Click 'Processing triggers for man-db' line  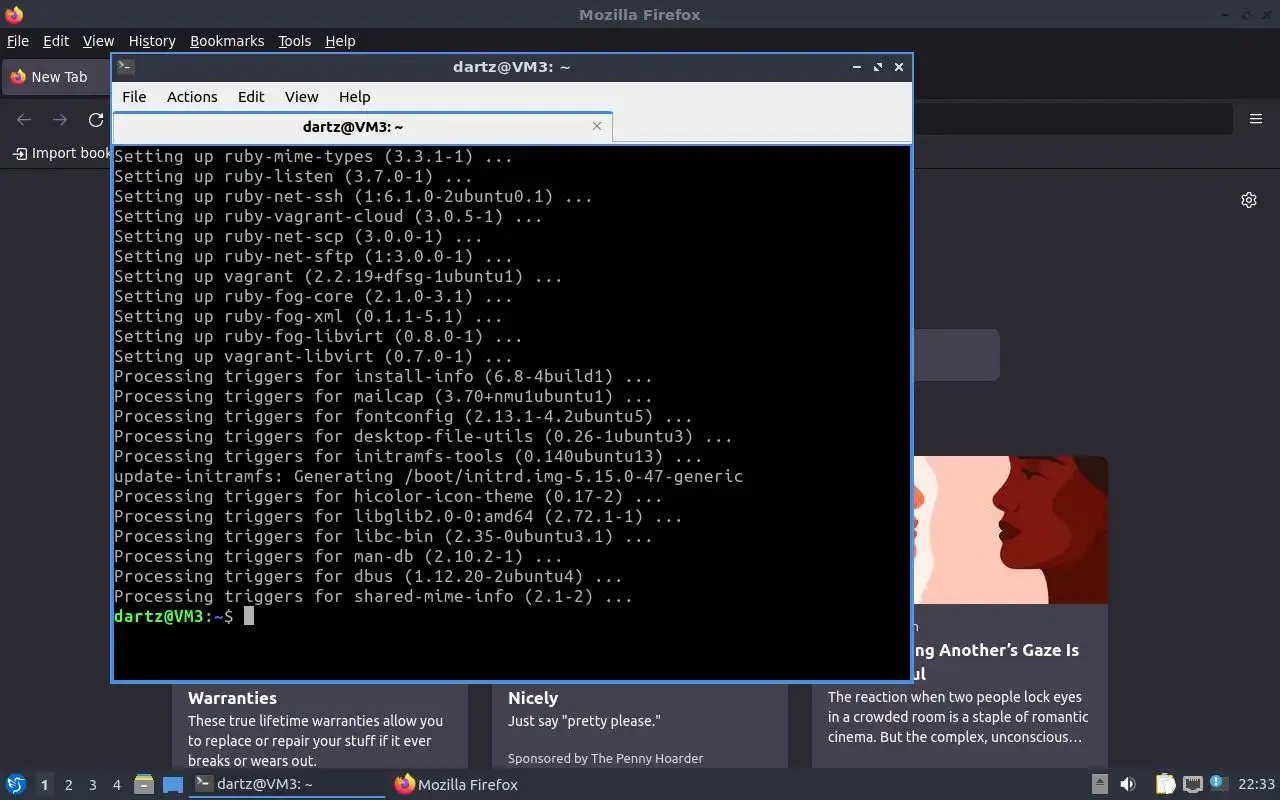click(338, 556)
